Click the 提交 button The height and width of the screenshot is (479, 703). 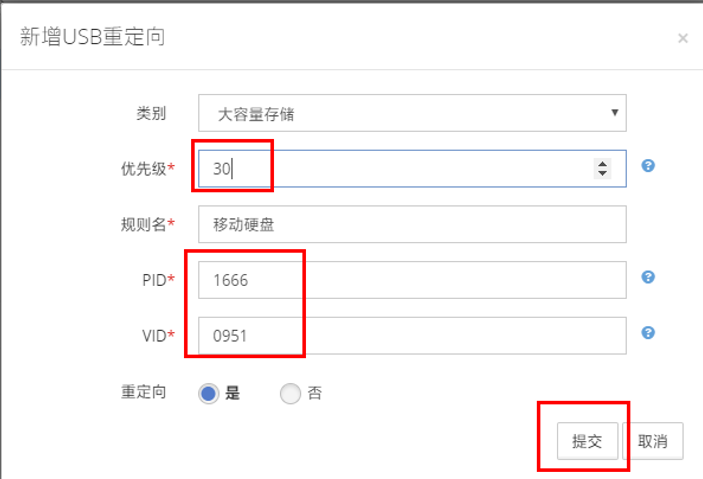pyautogui.click(x=587, y=441)
